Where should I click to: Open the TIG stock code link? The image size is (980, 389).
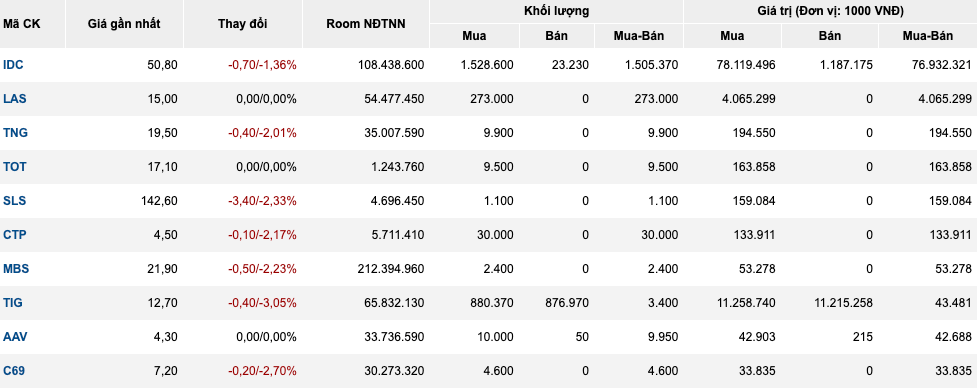click(x=12, y=303)
